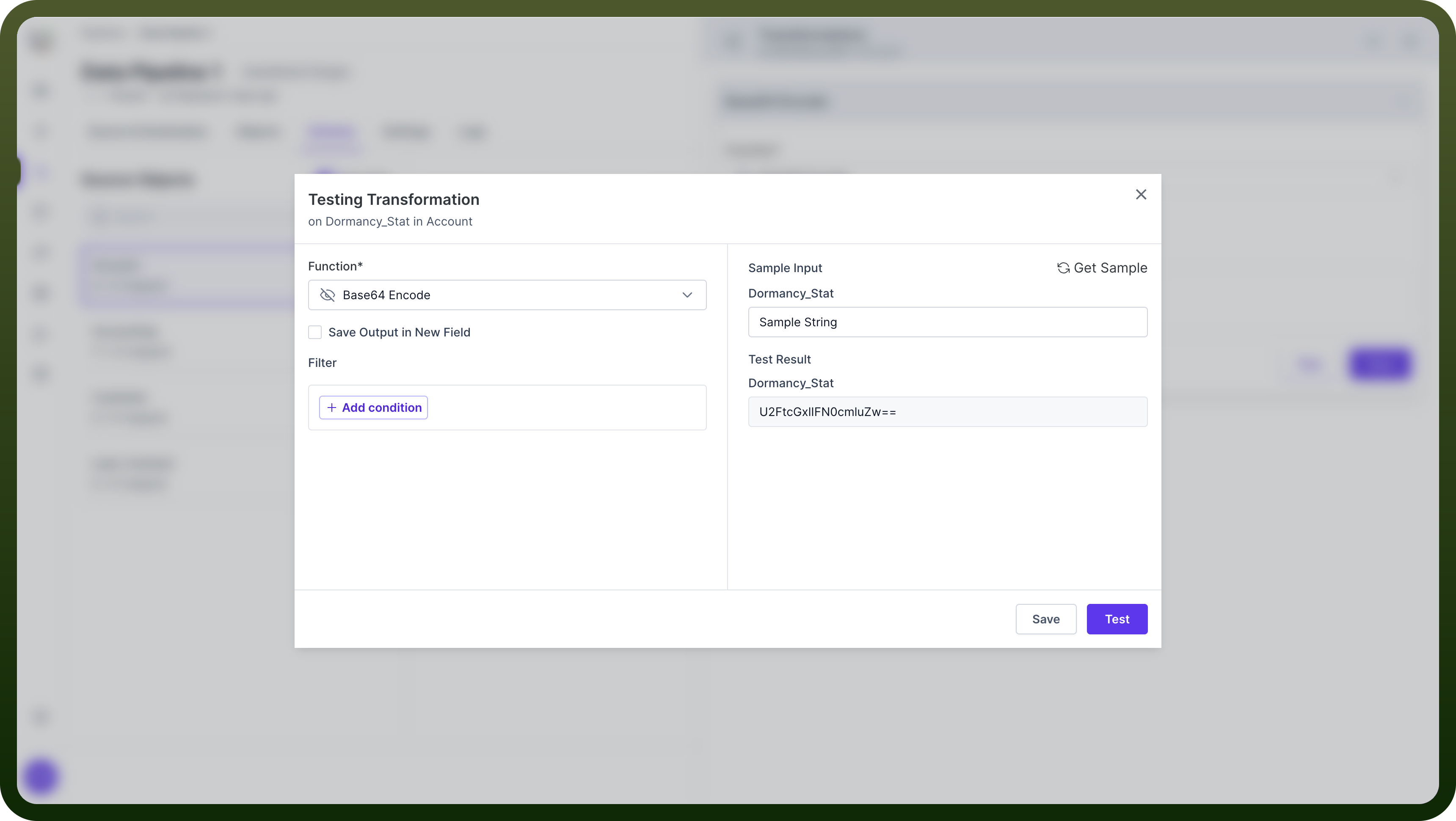Save the transformation with the Save button
The height and width of the screenshot is (821, 1456).
click(1045, 619)
